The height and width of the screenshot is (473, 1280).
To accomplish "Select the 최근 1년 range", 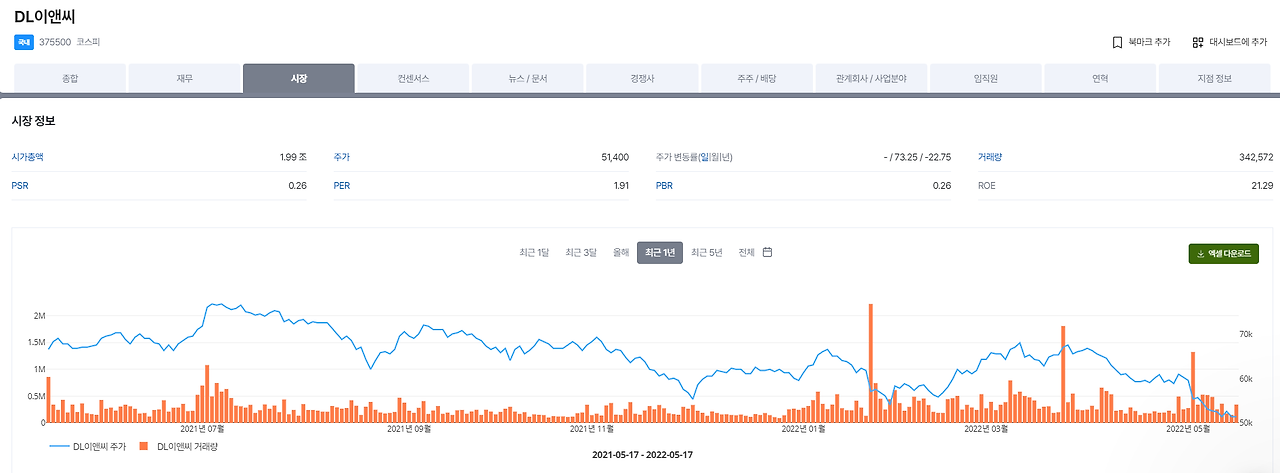I will coord(660,252).
